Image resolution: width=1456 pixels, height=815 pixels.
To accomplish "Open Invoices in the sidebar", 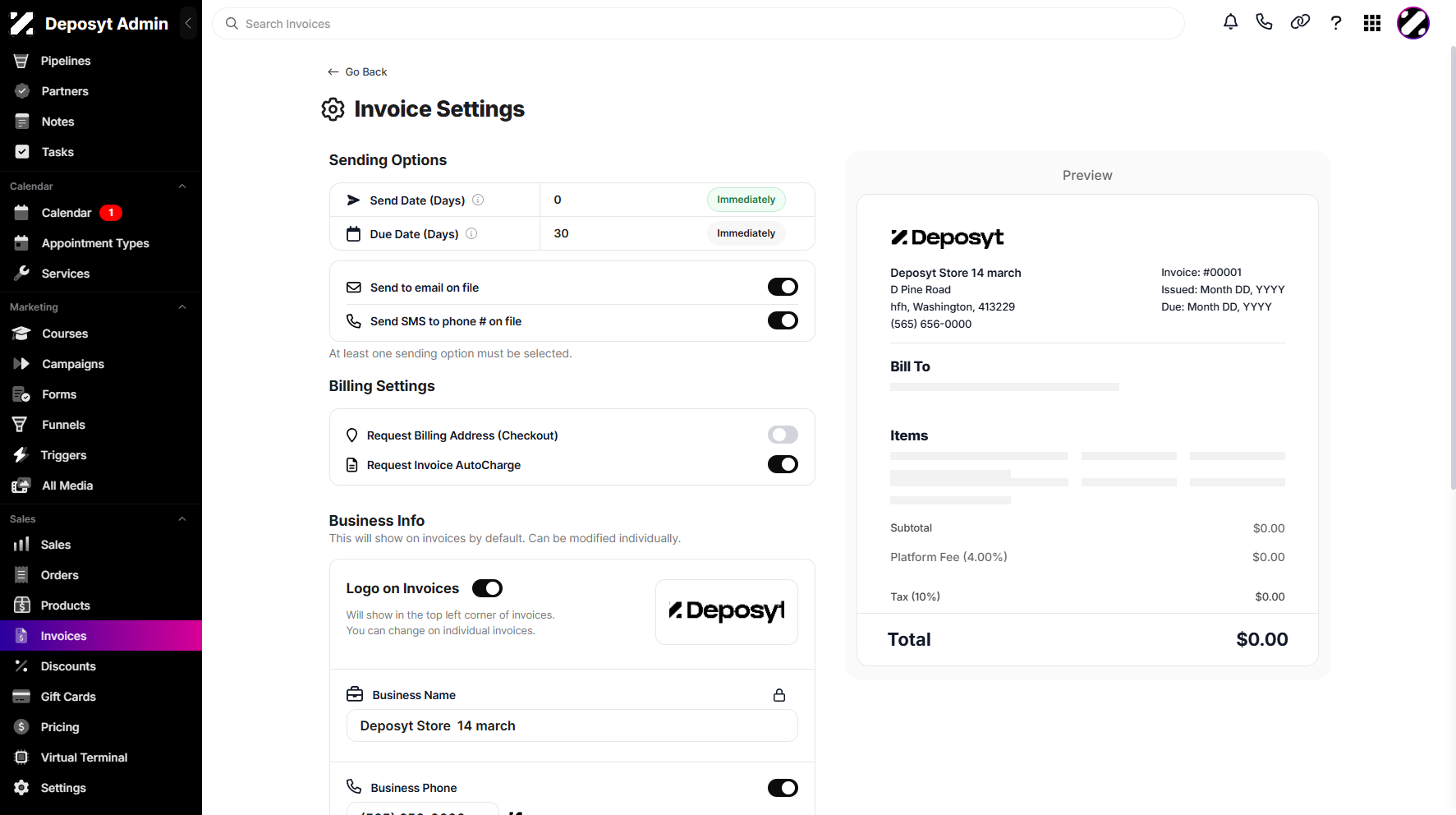I will 101,636.
